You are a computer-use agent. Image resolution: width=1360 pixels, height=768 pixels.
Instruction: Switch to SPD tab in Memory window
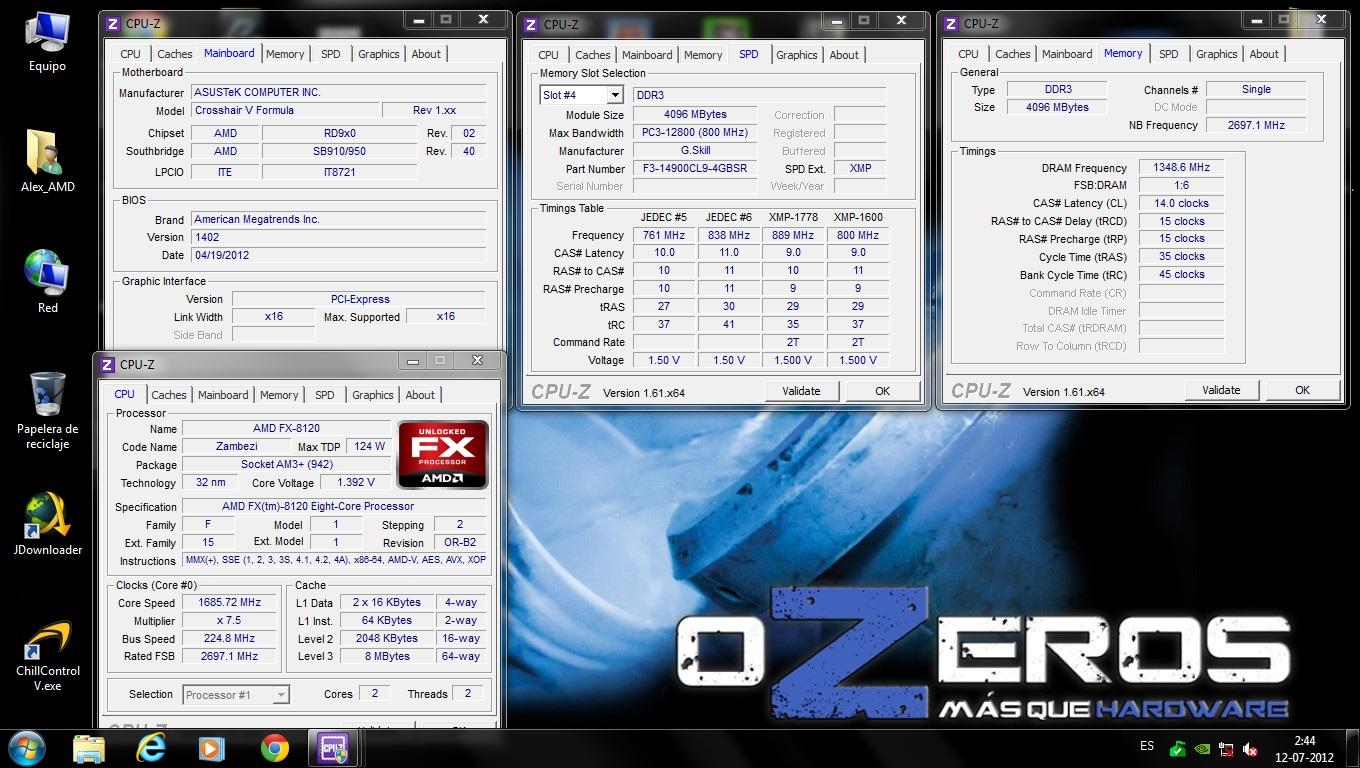(x=1169, y=54)
